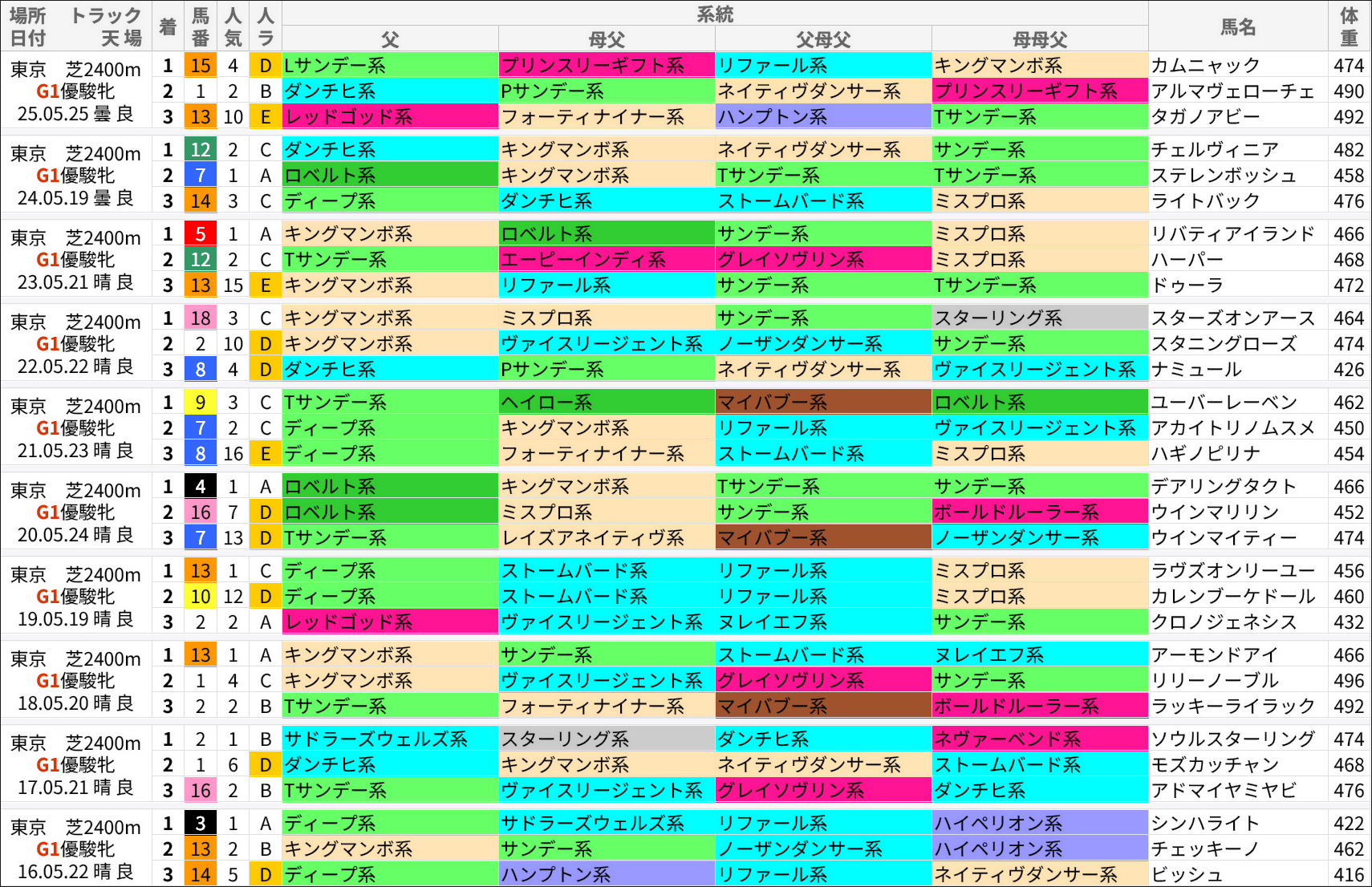The width and height of the screenshot is (1372, 887).
Task: Click the 21.05.23 race date
Action: (53, 452)
